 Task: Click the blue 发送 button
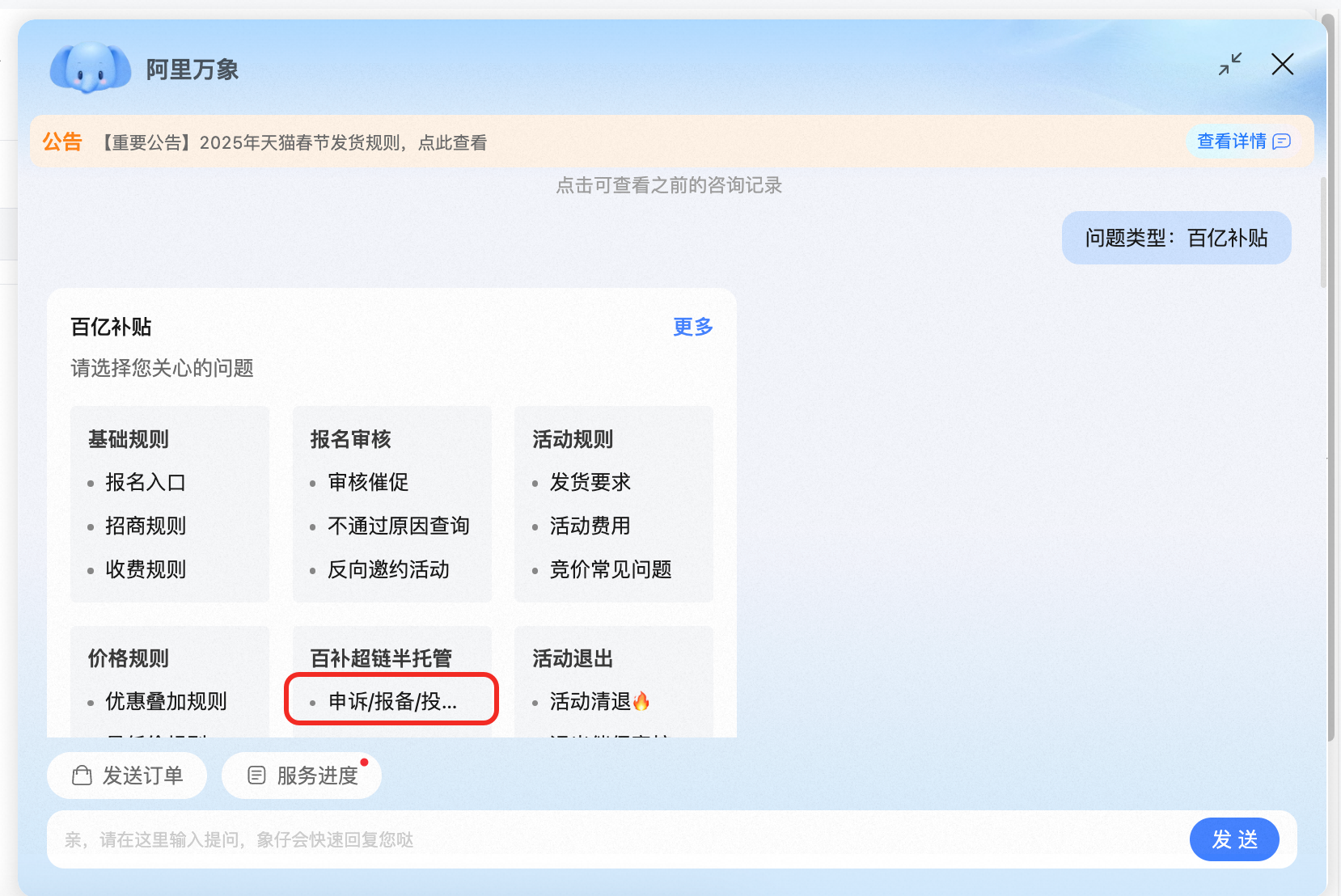[1234, 840]
